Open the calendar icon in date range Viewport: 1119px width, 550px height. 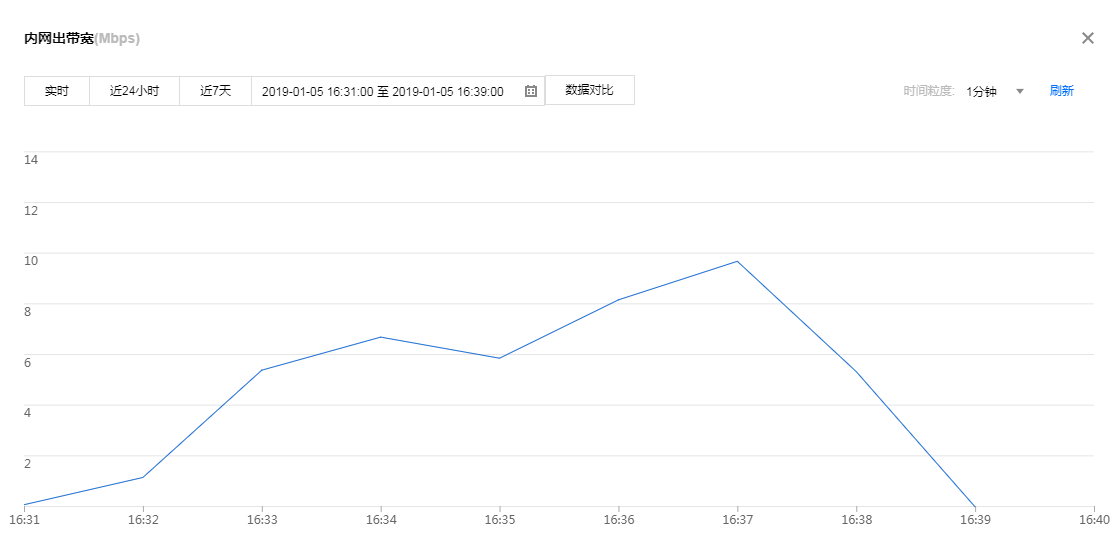(x=531, y=91)
